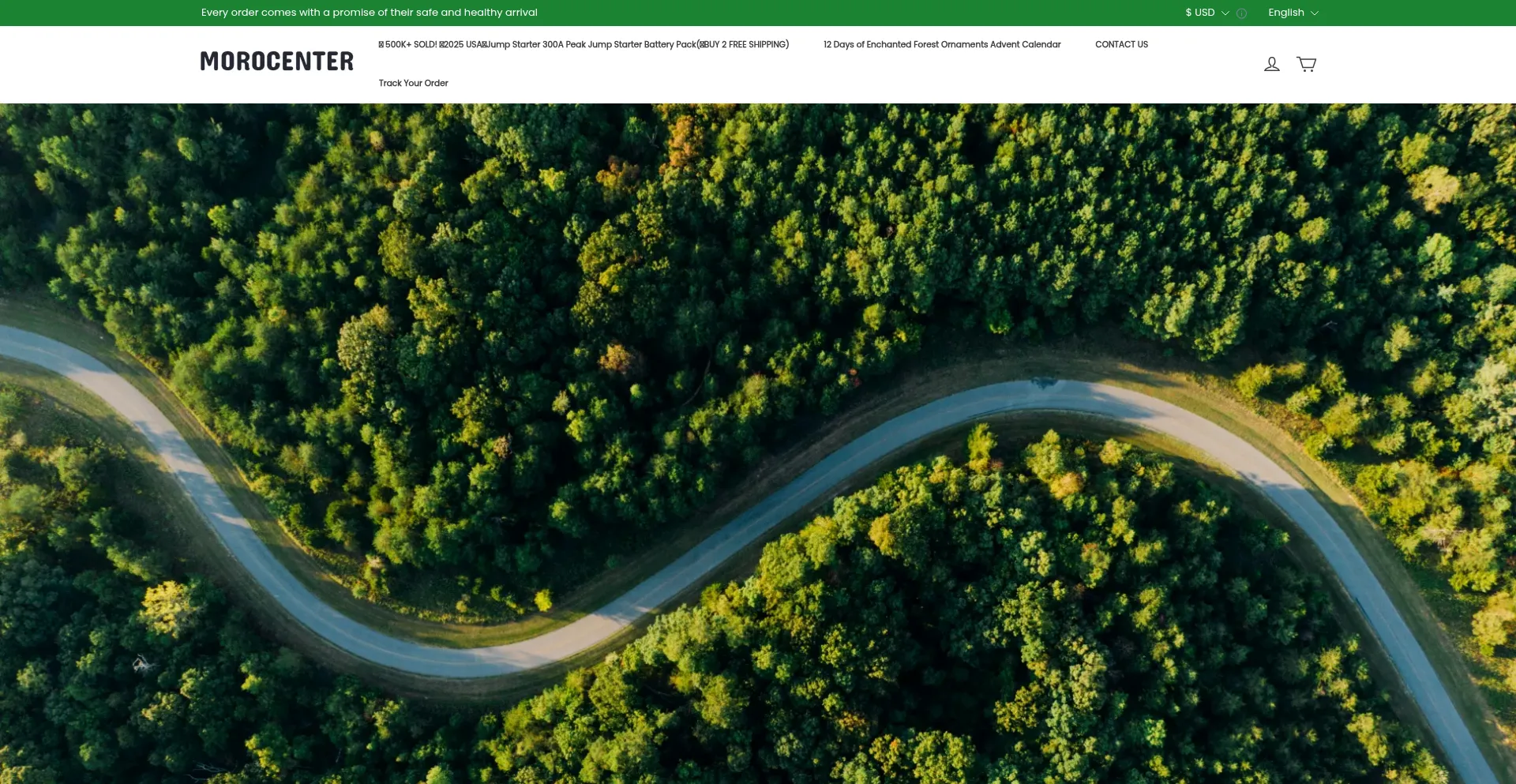Go to the CONTACT US page

[1121, 45]
